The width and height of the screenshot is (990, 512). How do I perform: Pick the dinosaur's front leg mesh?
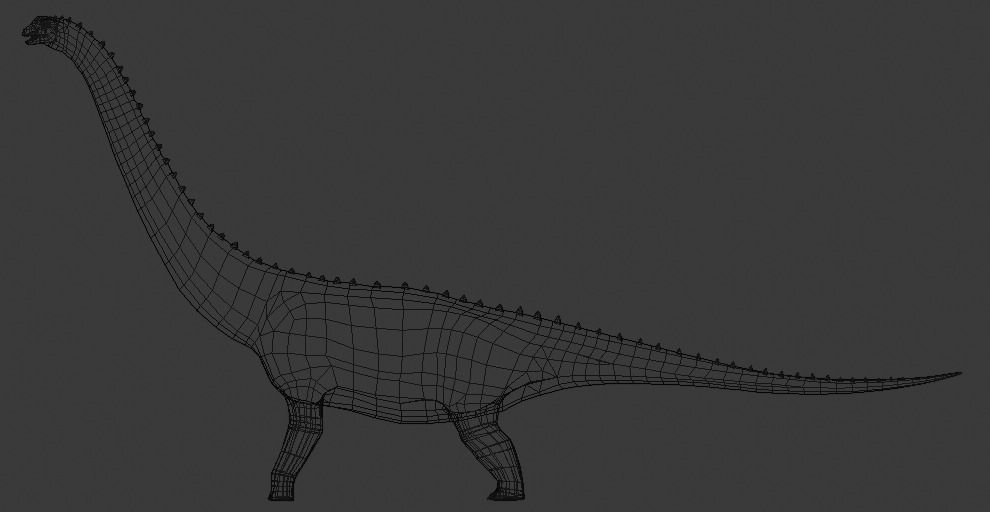pyautogui.click(x=298, y=448)
